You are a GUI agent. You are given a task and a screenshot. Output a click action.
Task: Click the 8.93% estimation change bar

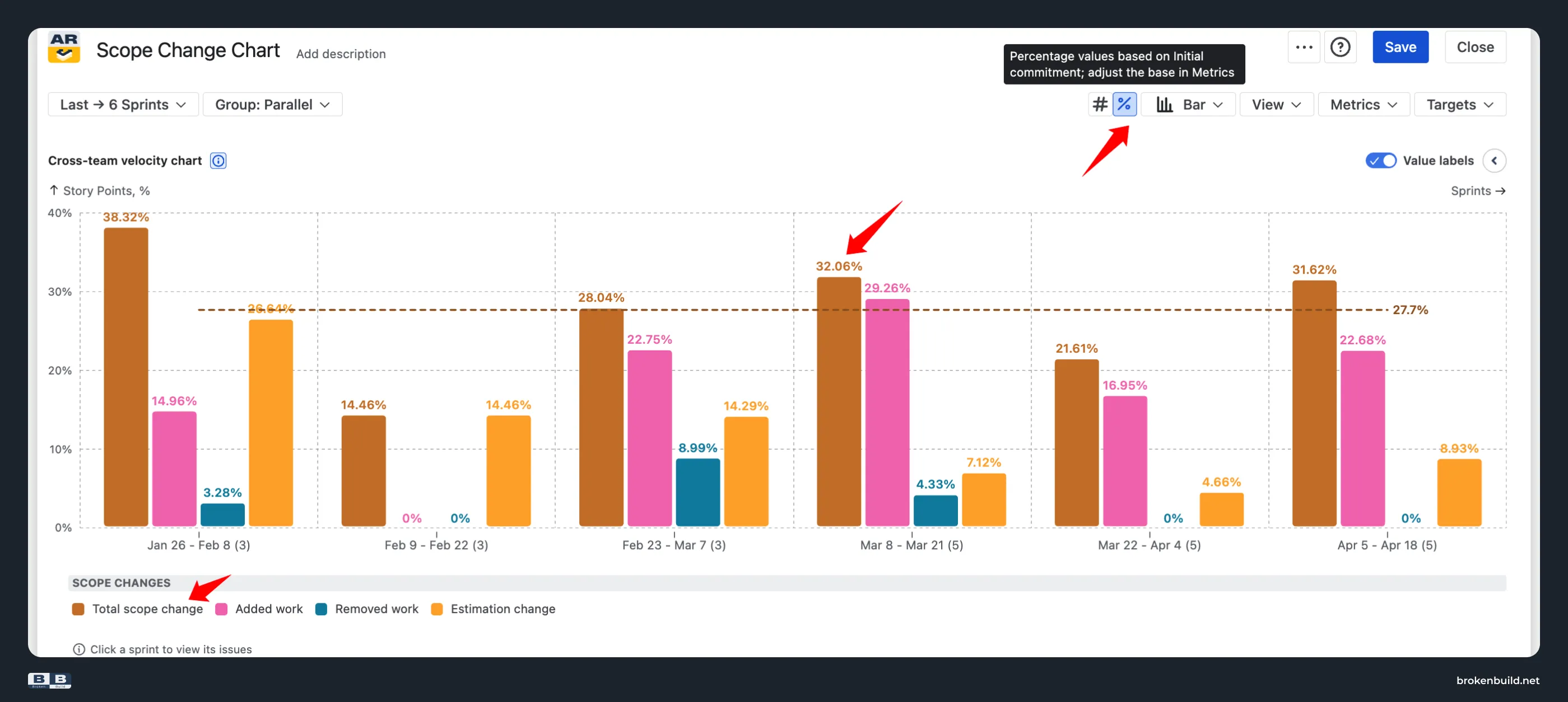[1460, 493]
